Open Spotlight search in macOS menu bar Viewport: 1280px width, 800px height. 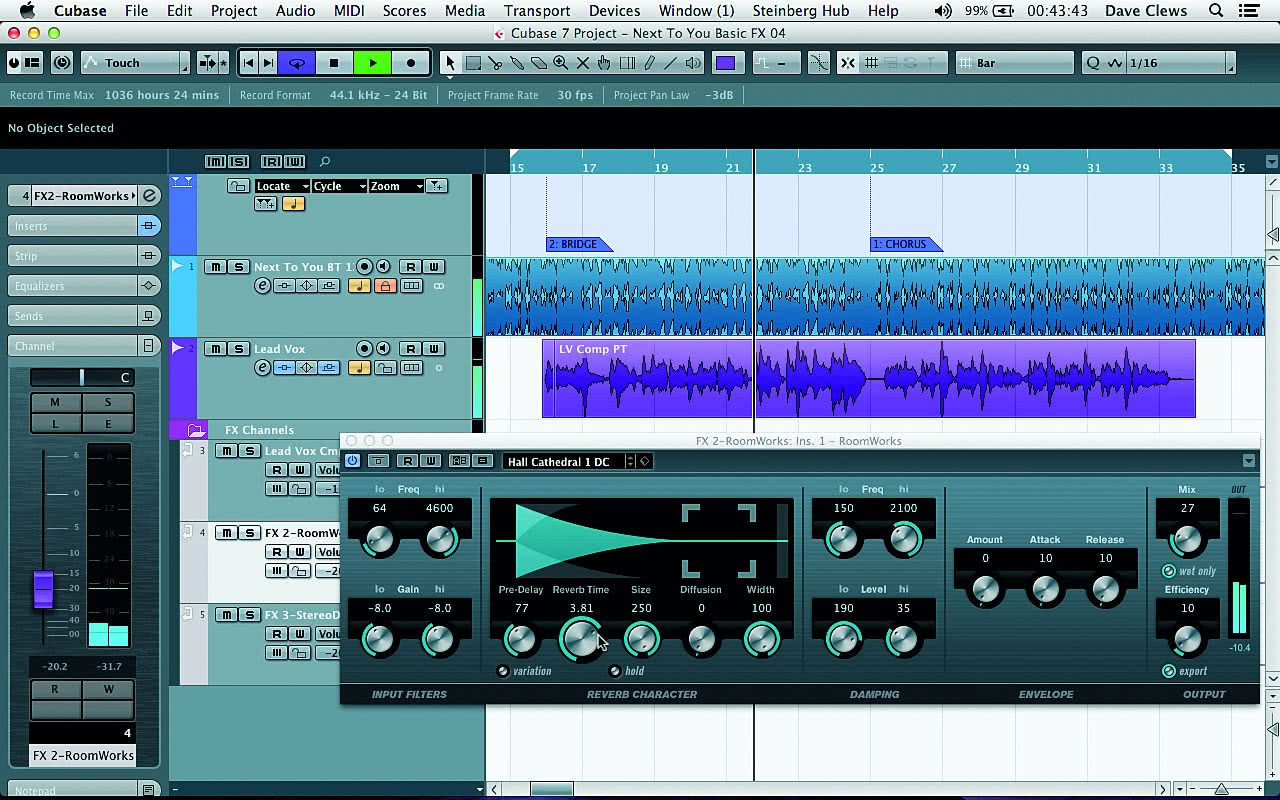(x=1216, y=11)
